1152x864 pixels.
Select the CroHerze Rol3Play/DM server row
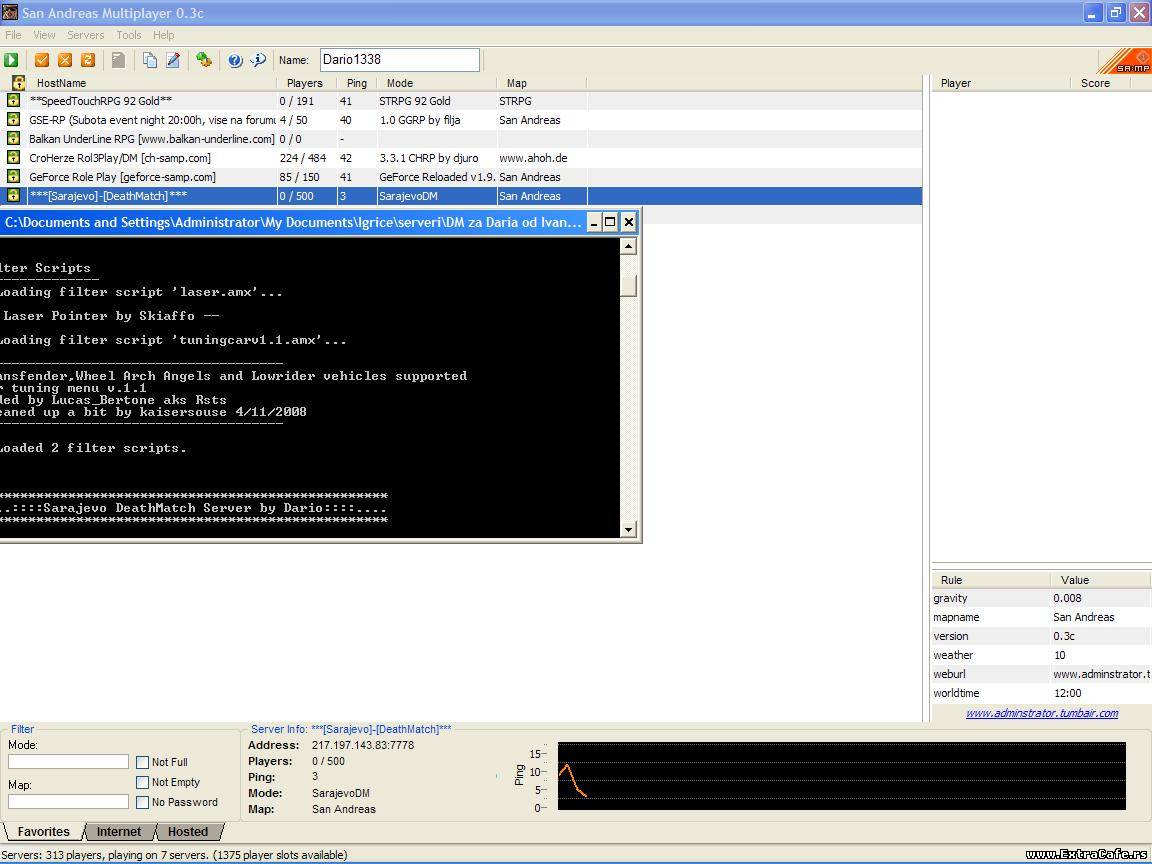120,158
